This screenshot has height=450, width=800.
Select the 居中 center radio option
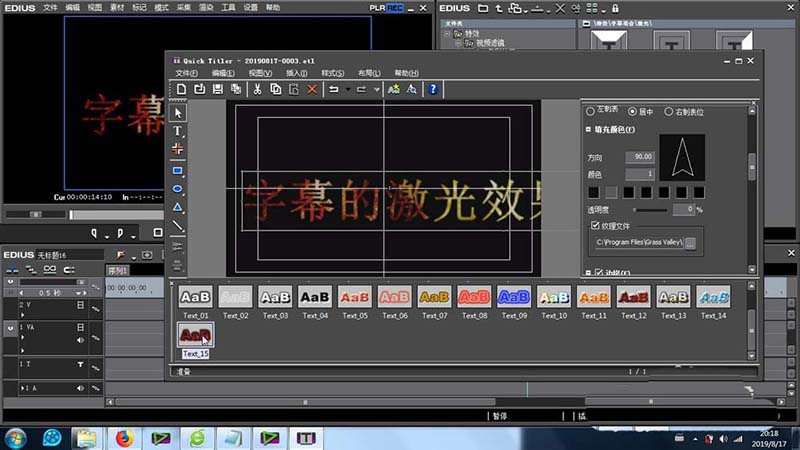point(633,111)
